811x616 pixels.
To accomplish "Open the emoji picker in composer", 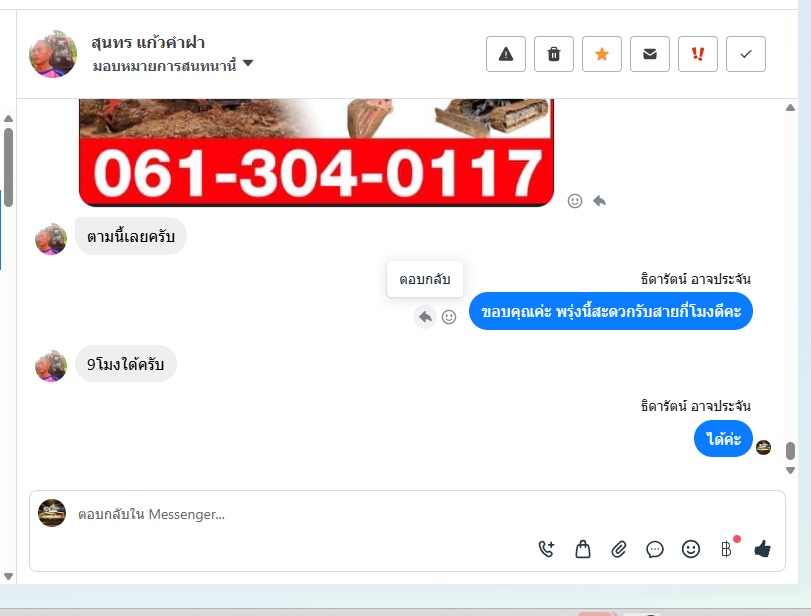I will [691, 549].
